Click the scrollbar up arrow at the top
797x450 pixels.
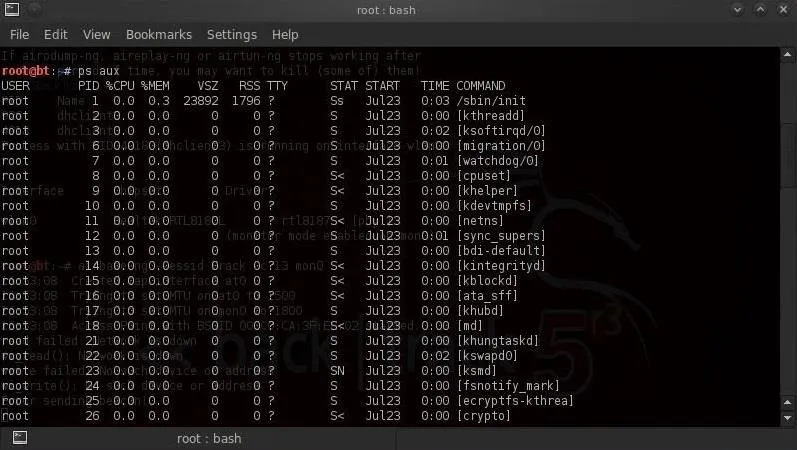(788, 54)
